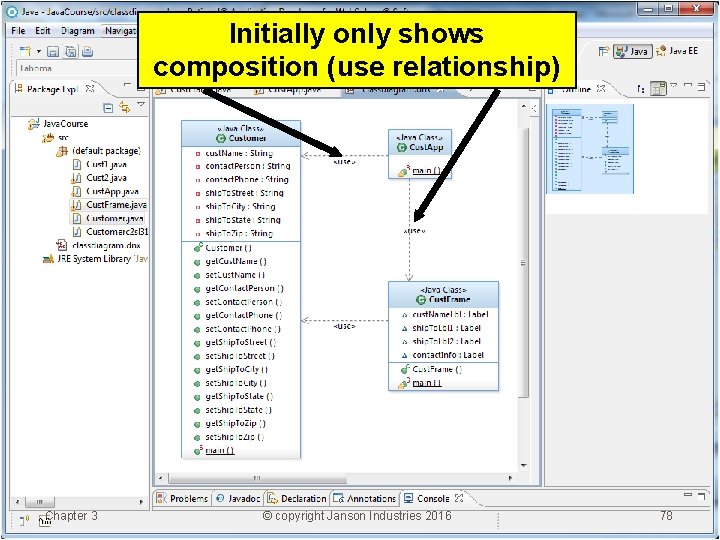The width and height of the screenshot is (720, 540).
Task: Open the Navigate menu
Action: coord(120,31)
